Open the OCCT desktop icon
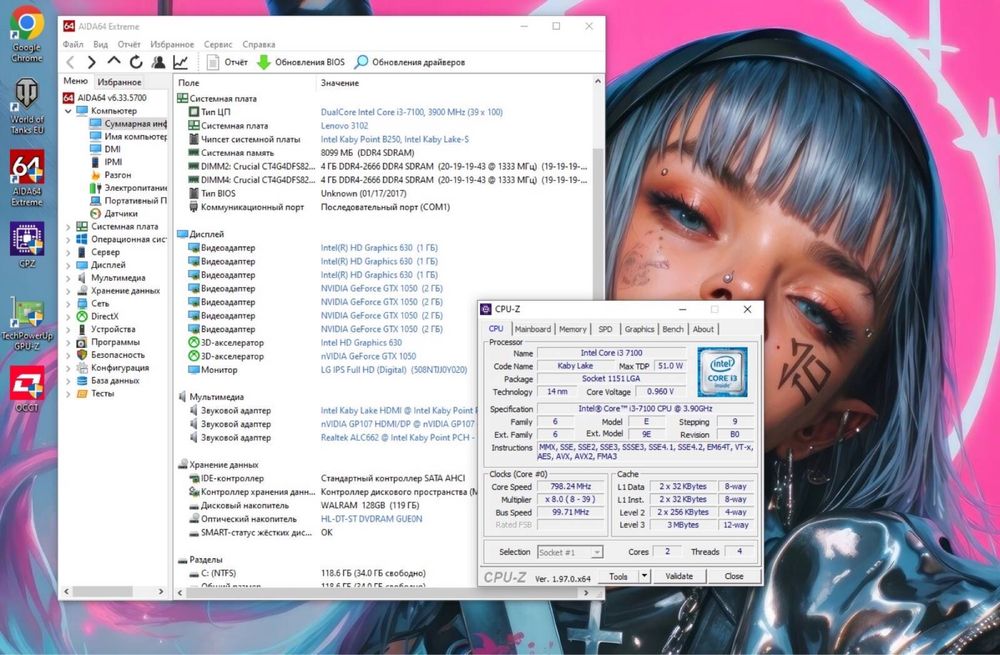The width and height of the screenshot is (1000, 655). click(27, 389)
